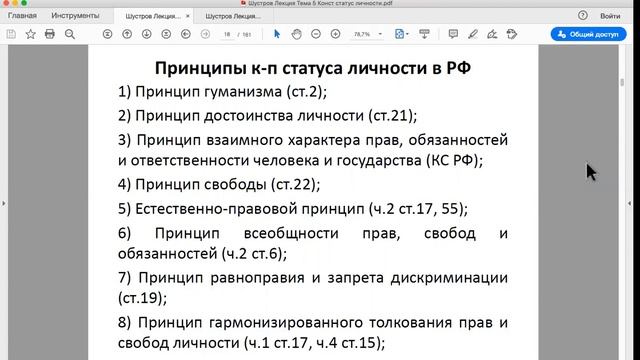
Task: Click the stamp tool icon in the toolbar
Action: (512, 34)
